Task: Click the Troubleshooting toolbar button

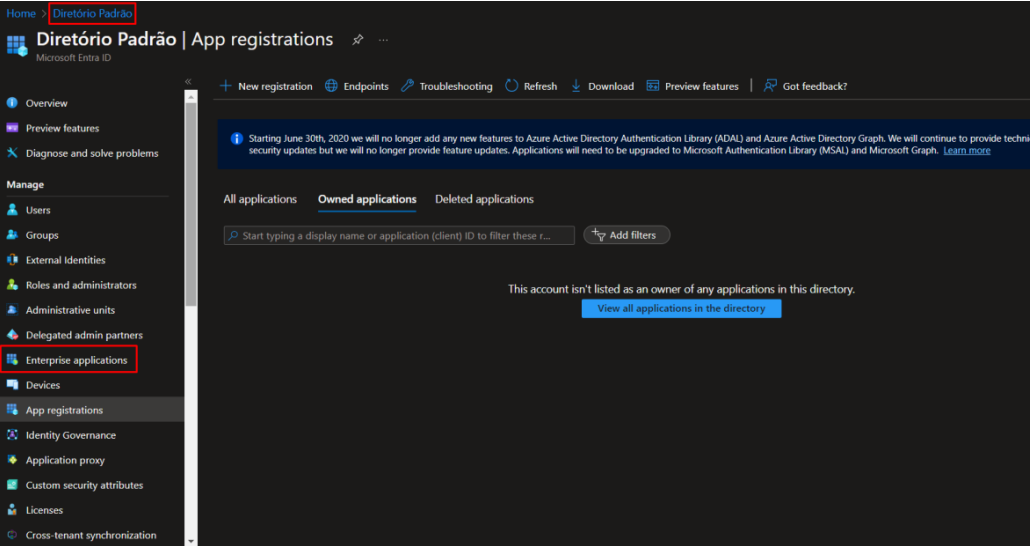Action: tap(447, 86)
